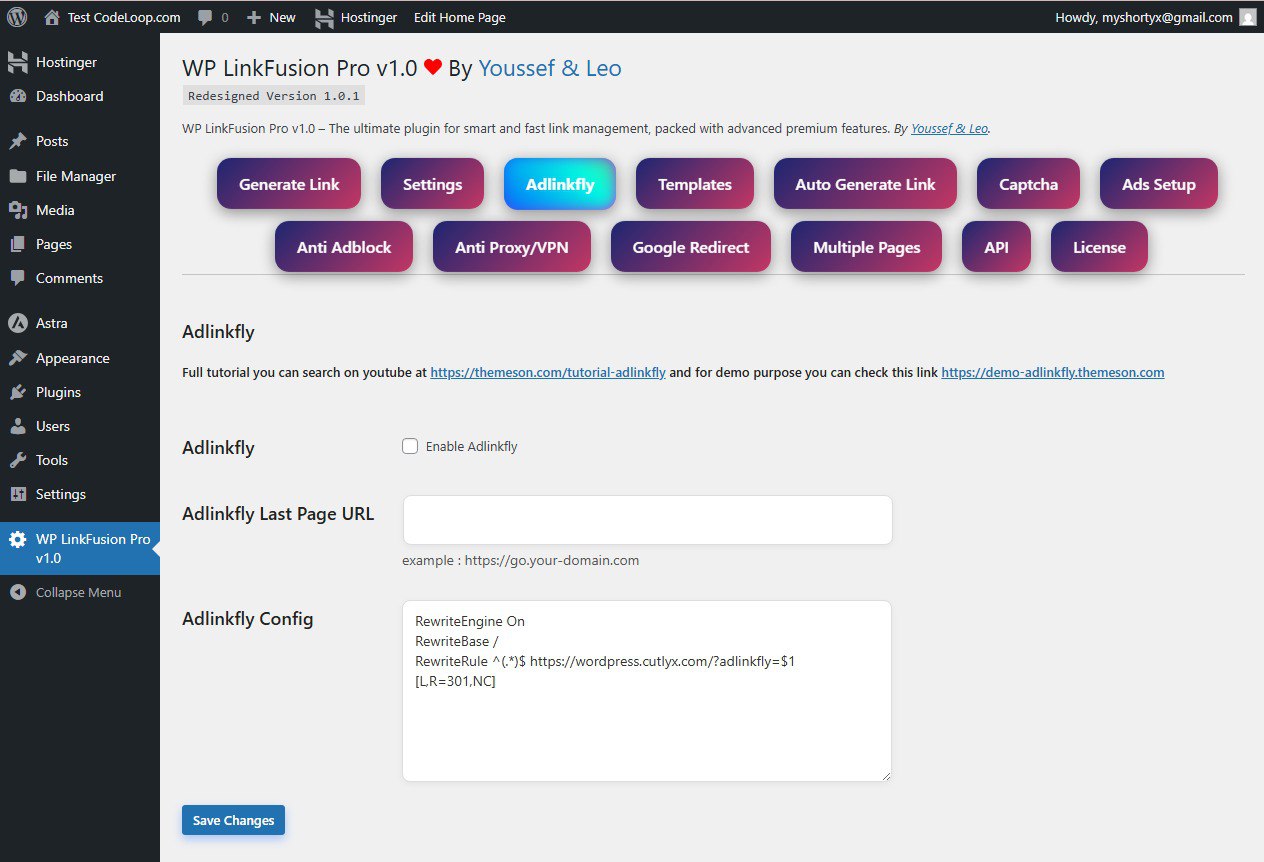Open the Templates tab
The image size is (1264, 862).
click(x=695, y=184)
